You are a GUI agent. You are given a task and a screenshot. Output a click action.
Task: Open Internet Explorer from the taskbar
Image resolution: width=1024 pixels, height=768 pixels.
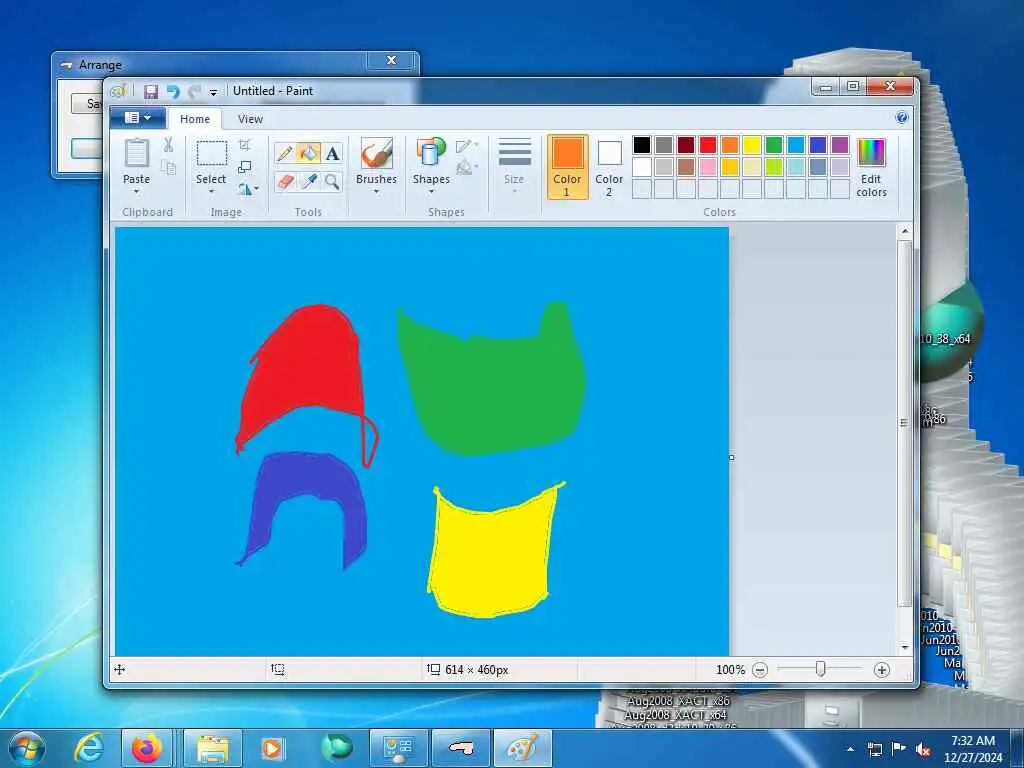88,748
